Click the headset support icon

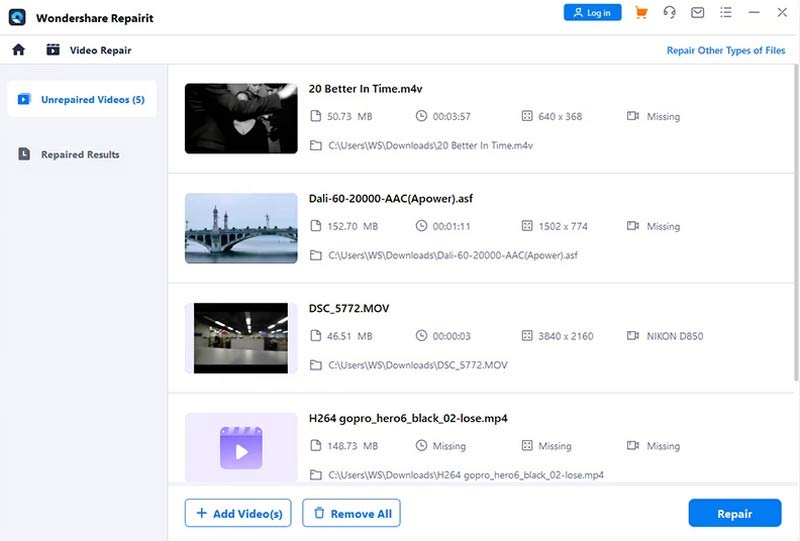[670, 13]
